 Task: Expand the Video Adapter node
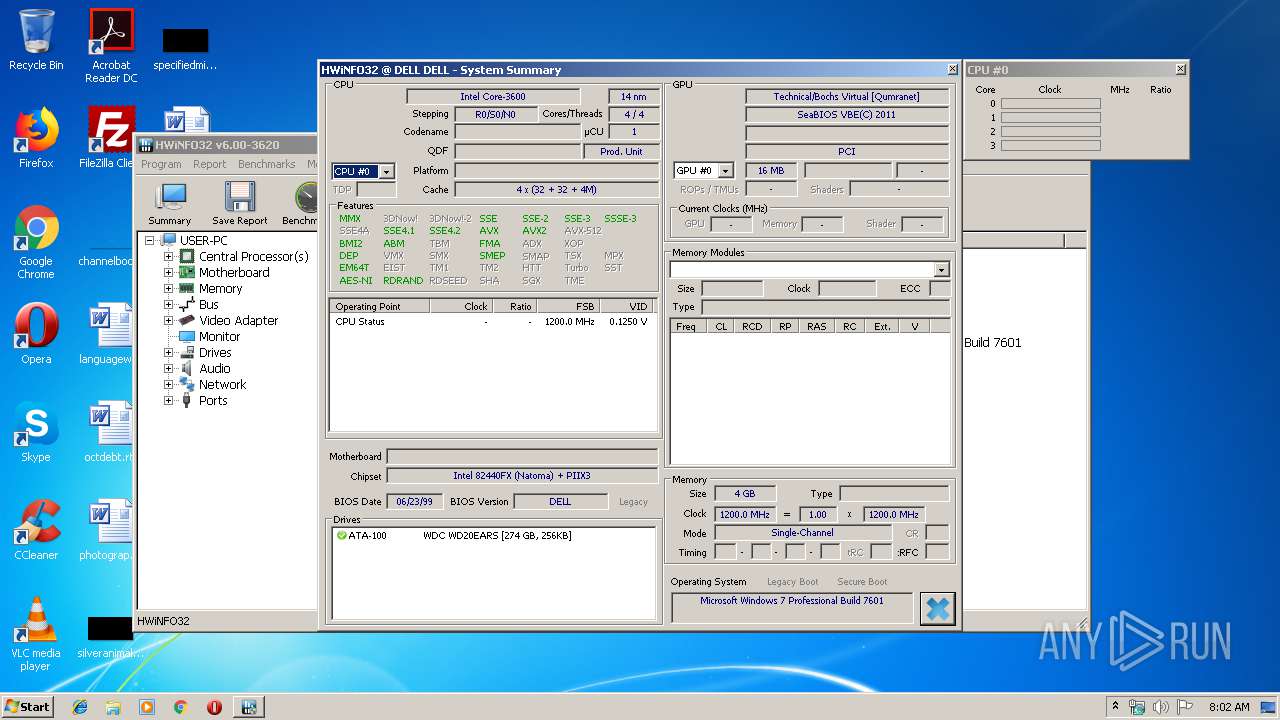tap(169, 320)
